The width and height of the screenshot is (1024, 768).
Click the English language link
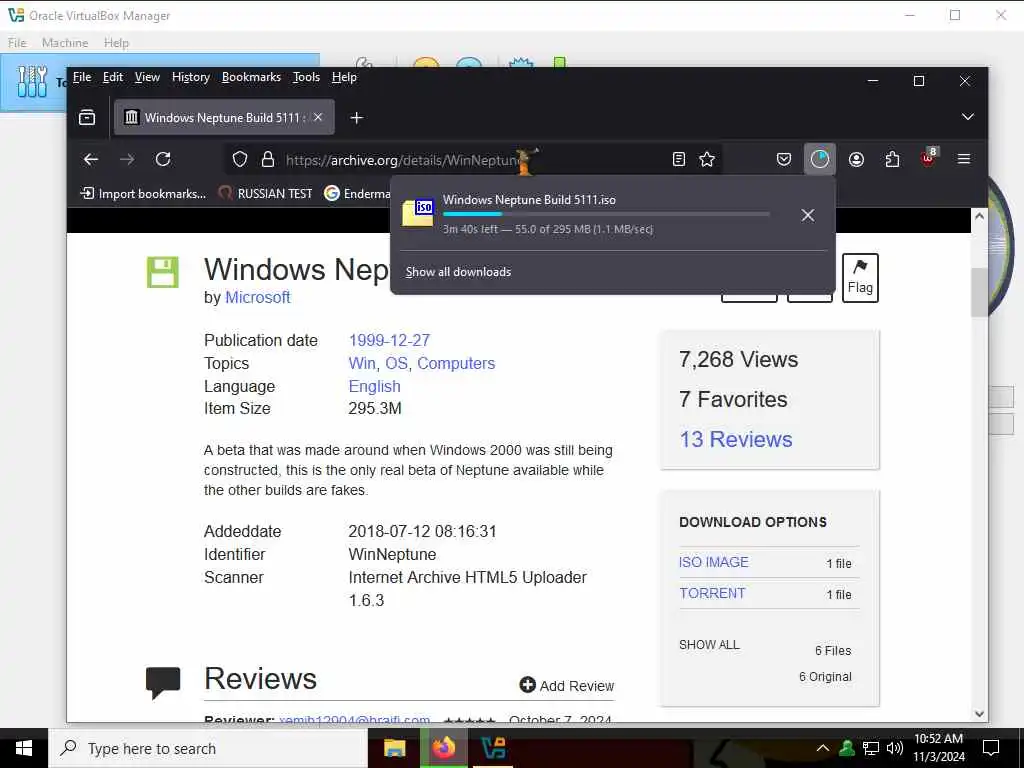pos(374,386)
